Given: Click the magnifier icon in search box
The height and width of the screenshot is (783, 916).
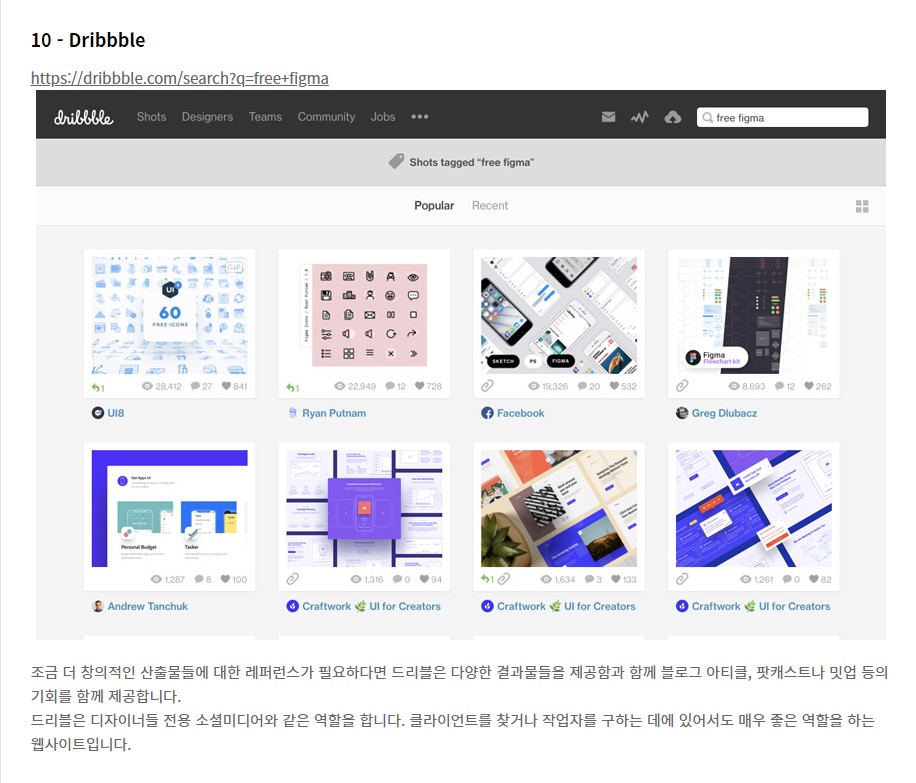Looking at the screenshot, I should pyautogui.click(x=707, y=117).
